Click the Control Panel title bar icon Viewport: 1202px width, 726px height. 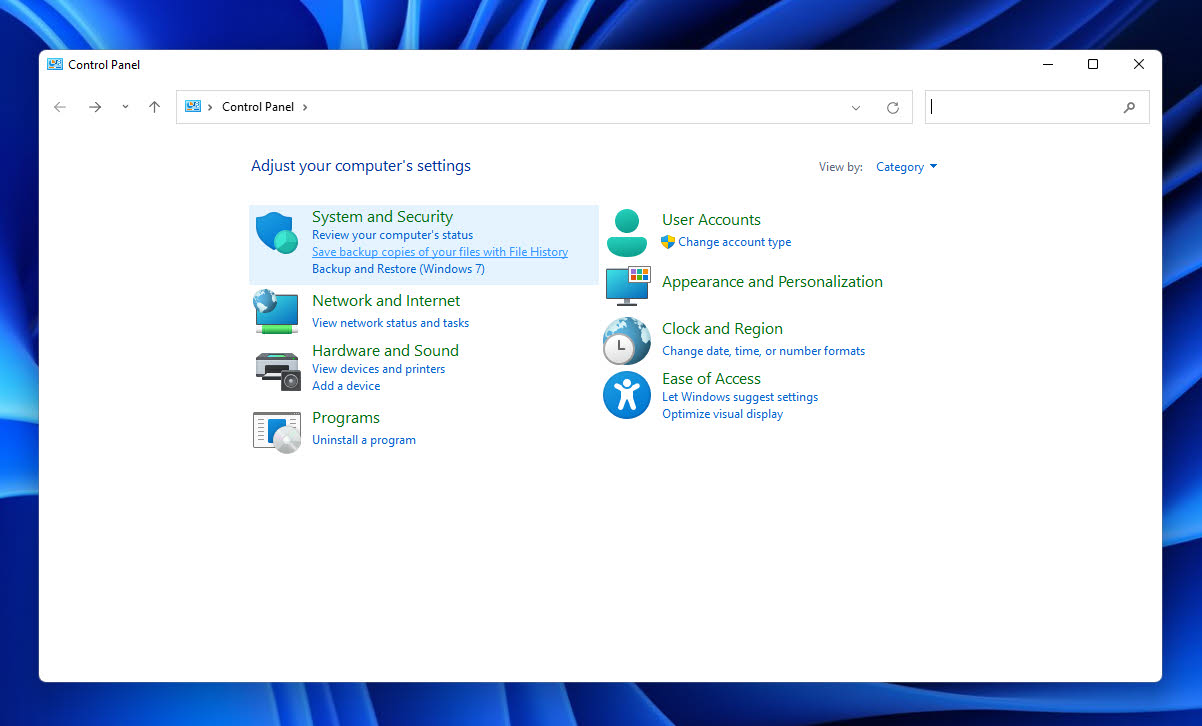tap(55, 64)
